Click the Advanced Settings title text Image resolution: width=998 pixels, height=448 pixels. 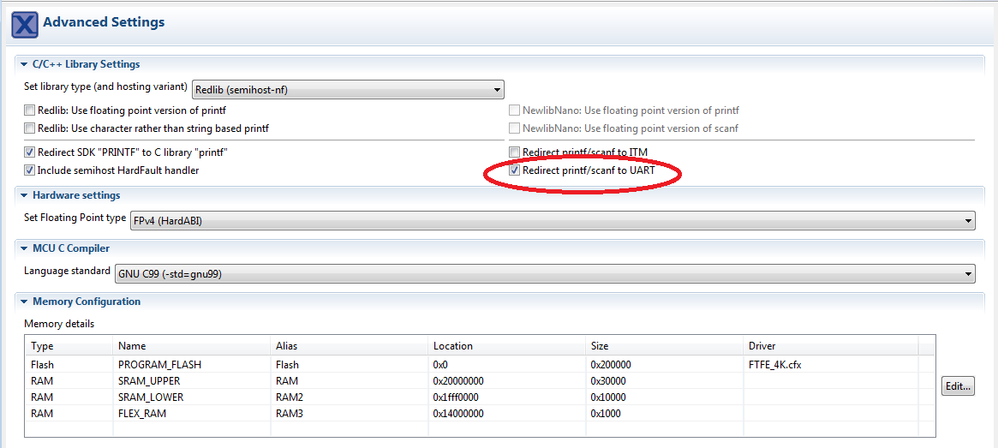coord(104,23)
